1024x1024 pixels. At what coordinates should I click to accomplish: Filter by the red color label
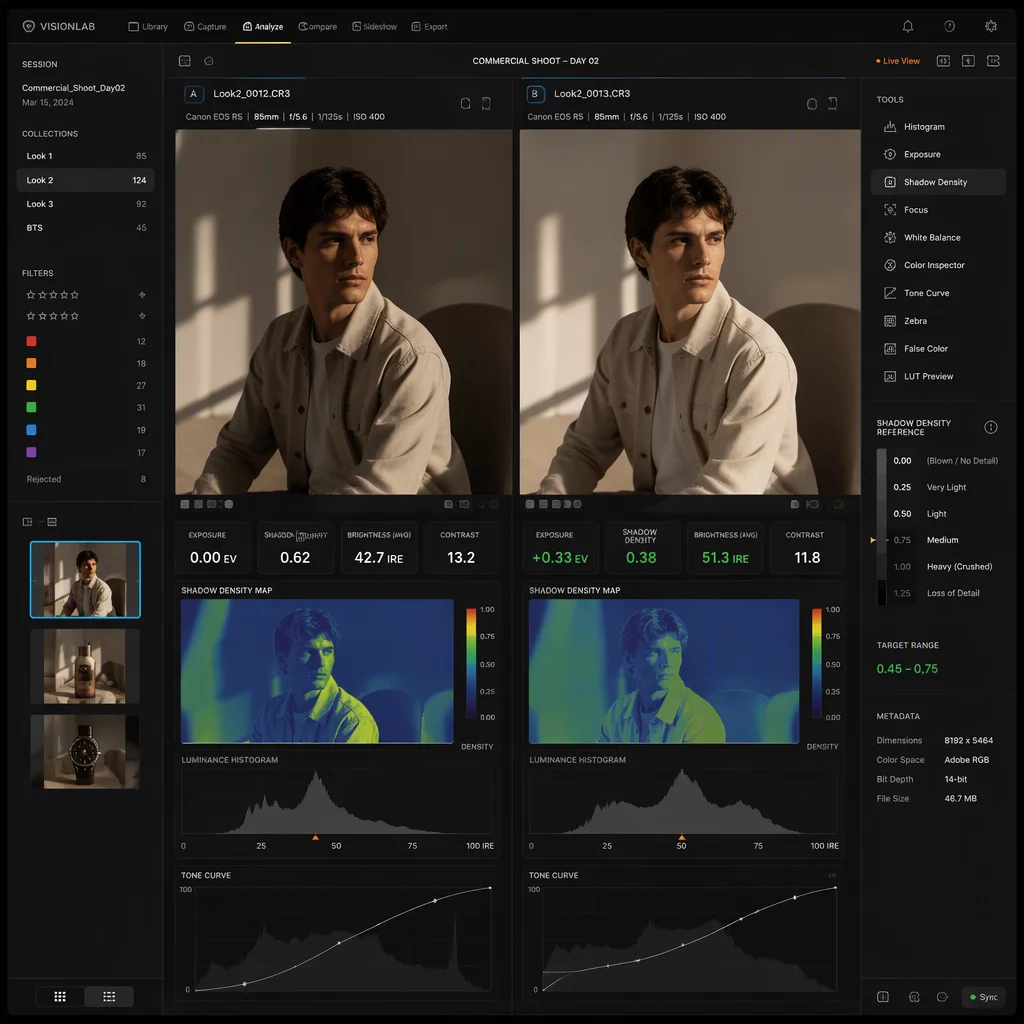[x=31, y=341]
